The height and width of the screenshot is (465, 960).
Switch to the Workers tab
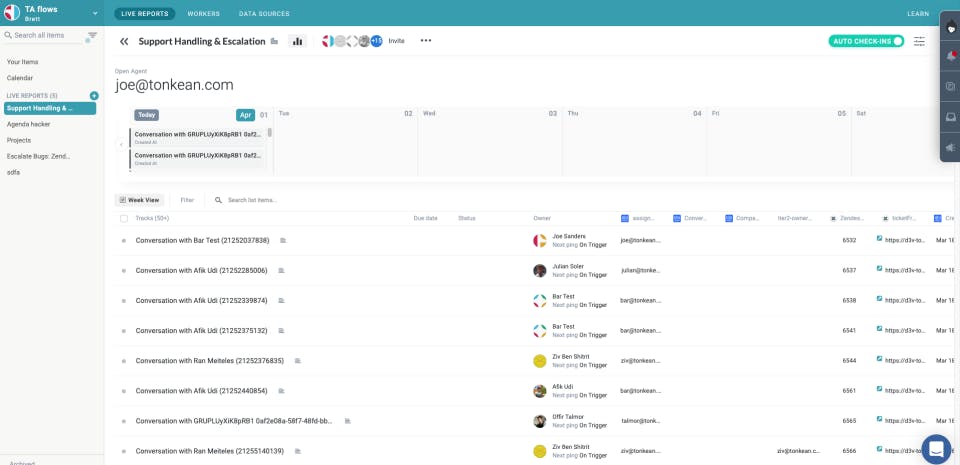click(203, 13)
